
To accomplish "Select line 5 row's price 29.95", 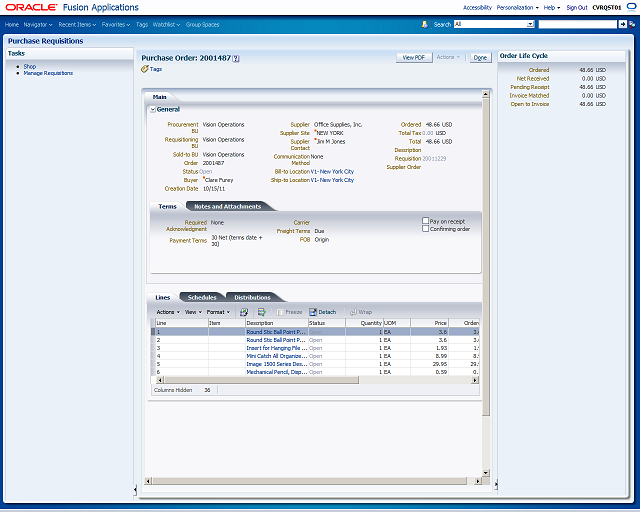I will (440, 364).
